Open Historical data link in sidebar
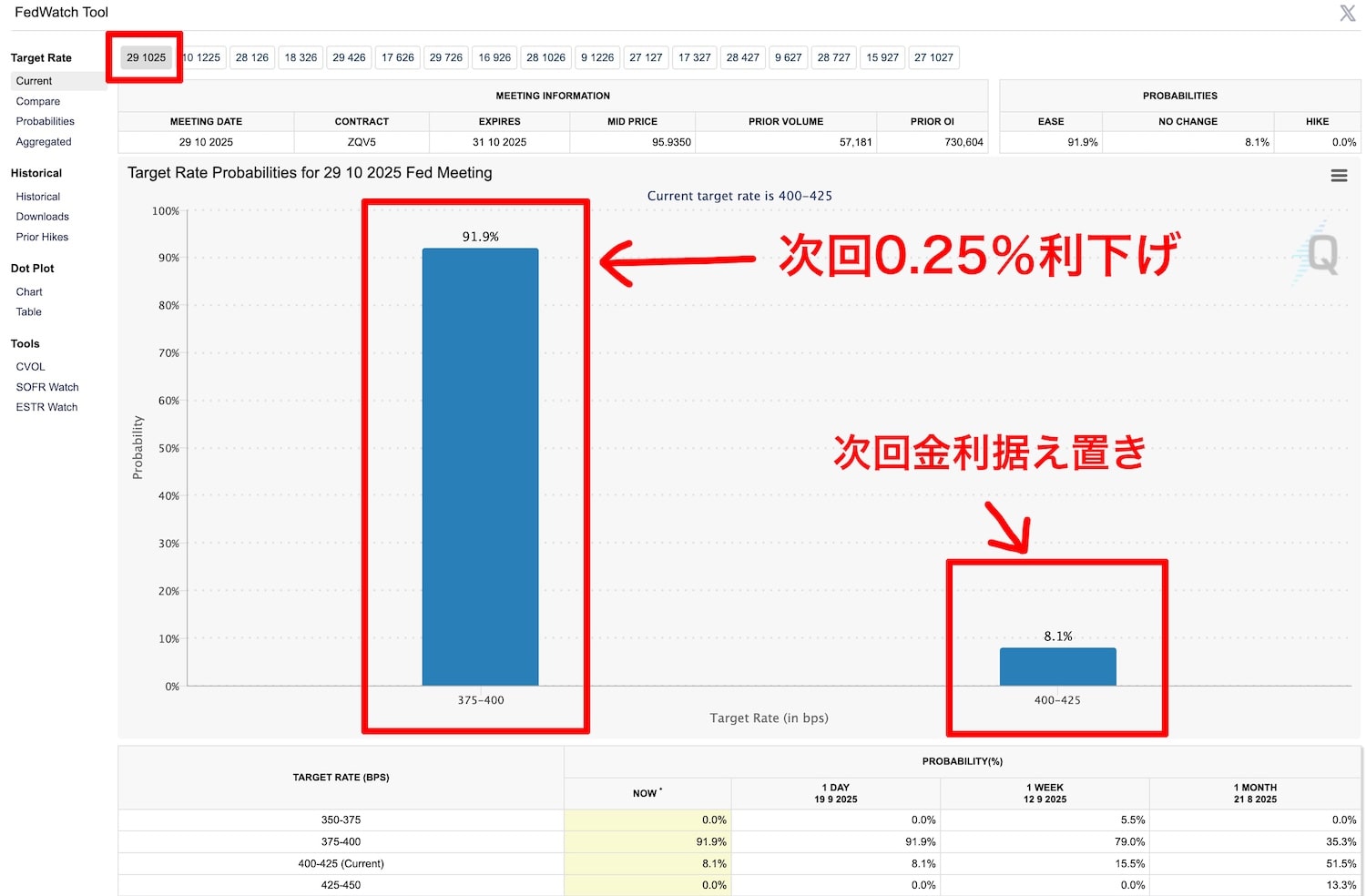 click(x=38, y=197)
